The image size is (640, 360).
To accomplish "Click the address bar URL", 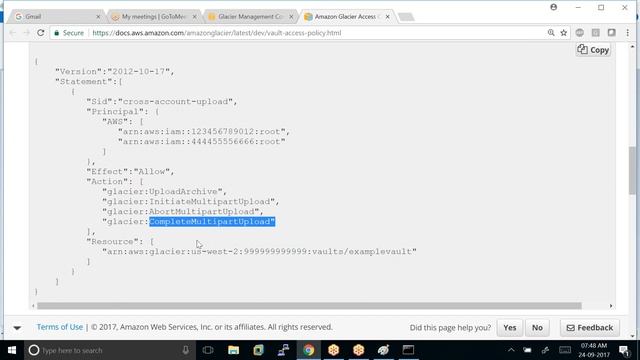I will [217, 33].
